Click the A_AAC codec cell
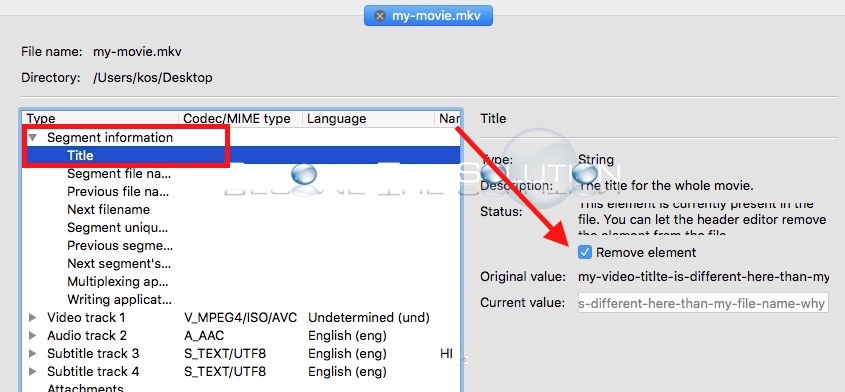Viewport: 845px width, 392px height. tap(204, 335)
